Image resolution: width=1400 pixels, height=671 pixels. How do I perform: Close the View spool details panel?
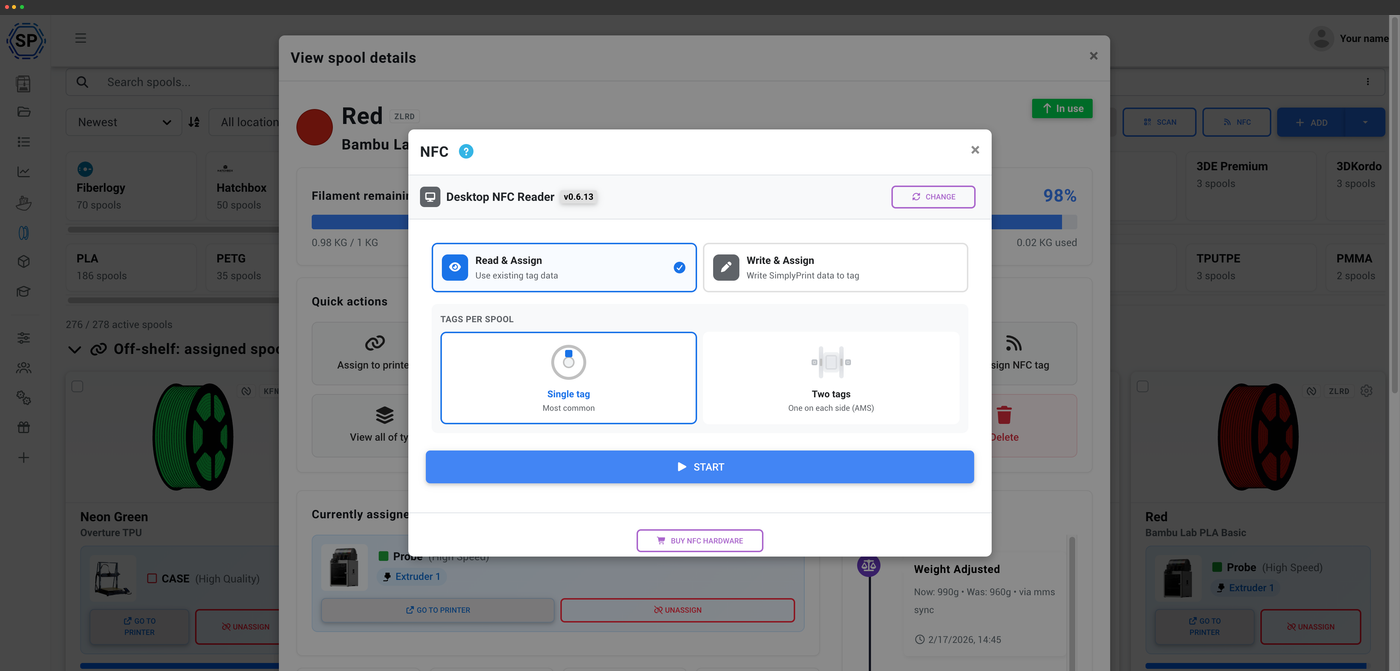tap(1093, 56)
